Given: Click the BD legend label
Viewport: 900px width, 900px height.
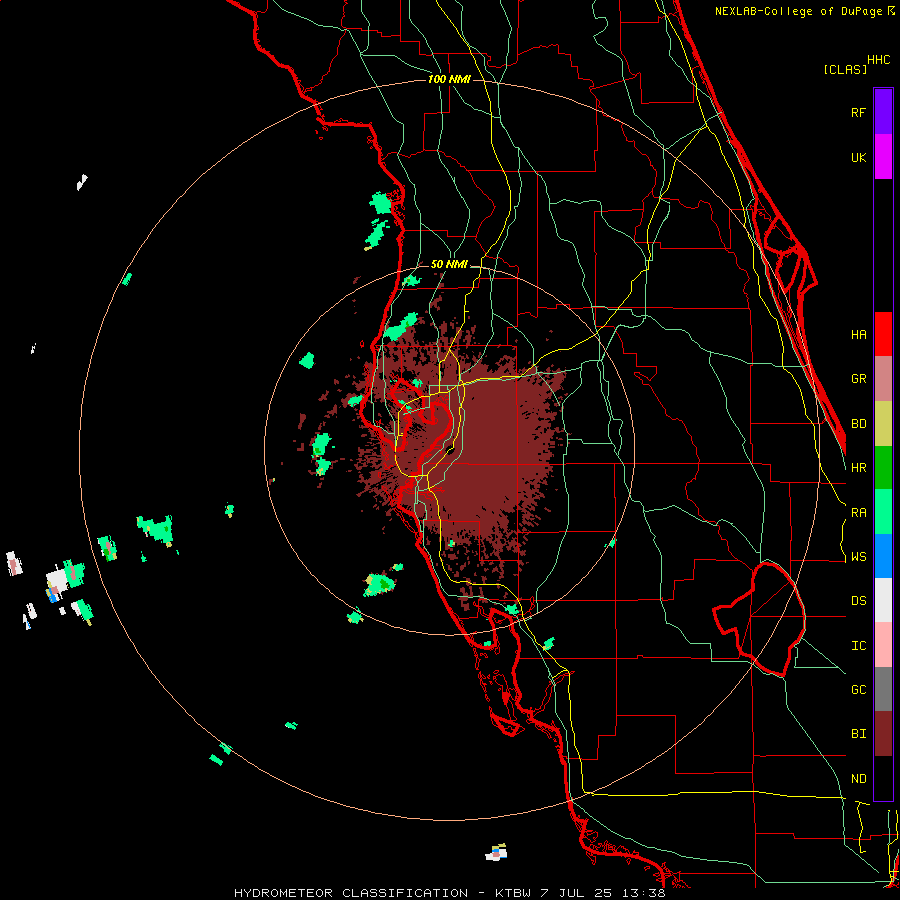Looking at the screenshot, I should tap(858, 424).
